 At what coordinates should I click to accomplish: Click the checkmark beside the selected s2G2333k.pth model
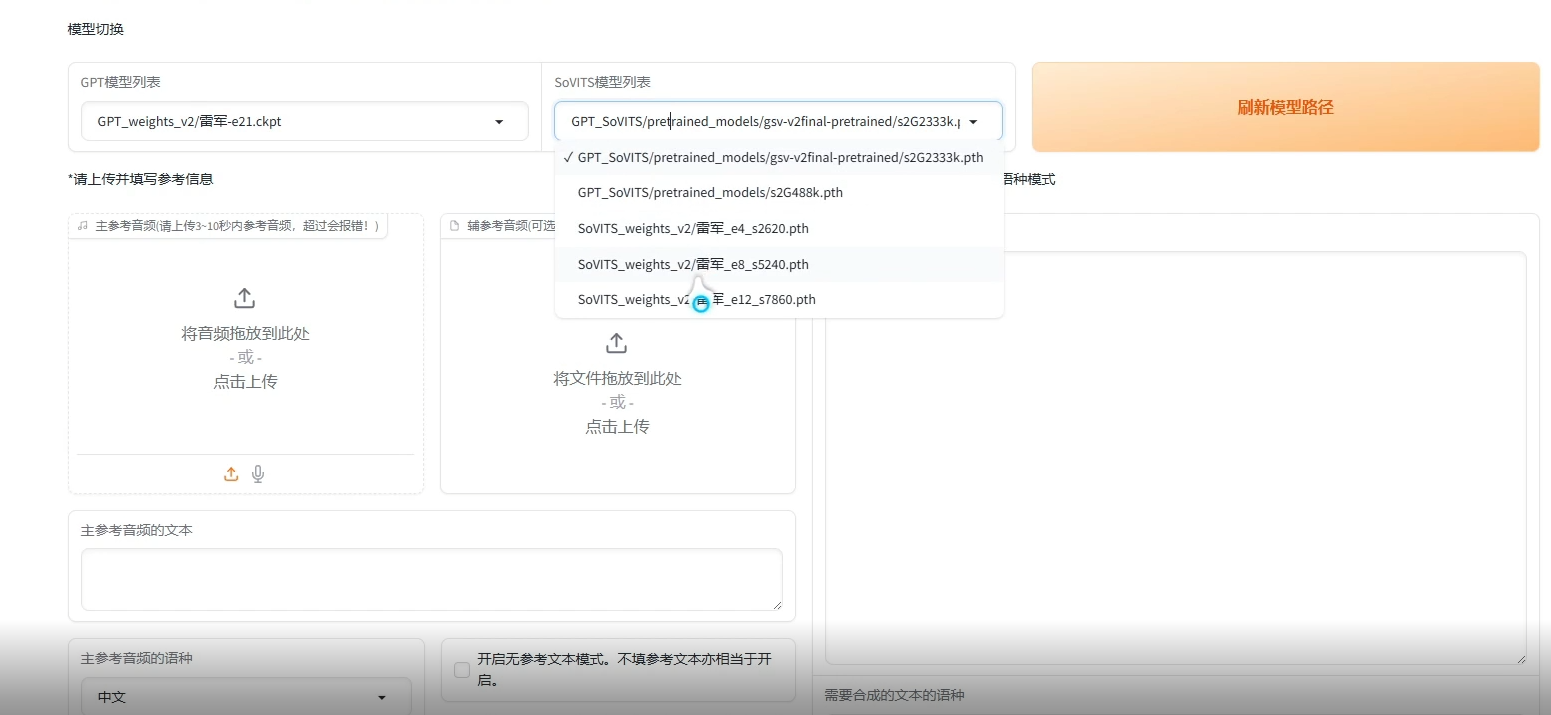(x=568, y=157)
